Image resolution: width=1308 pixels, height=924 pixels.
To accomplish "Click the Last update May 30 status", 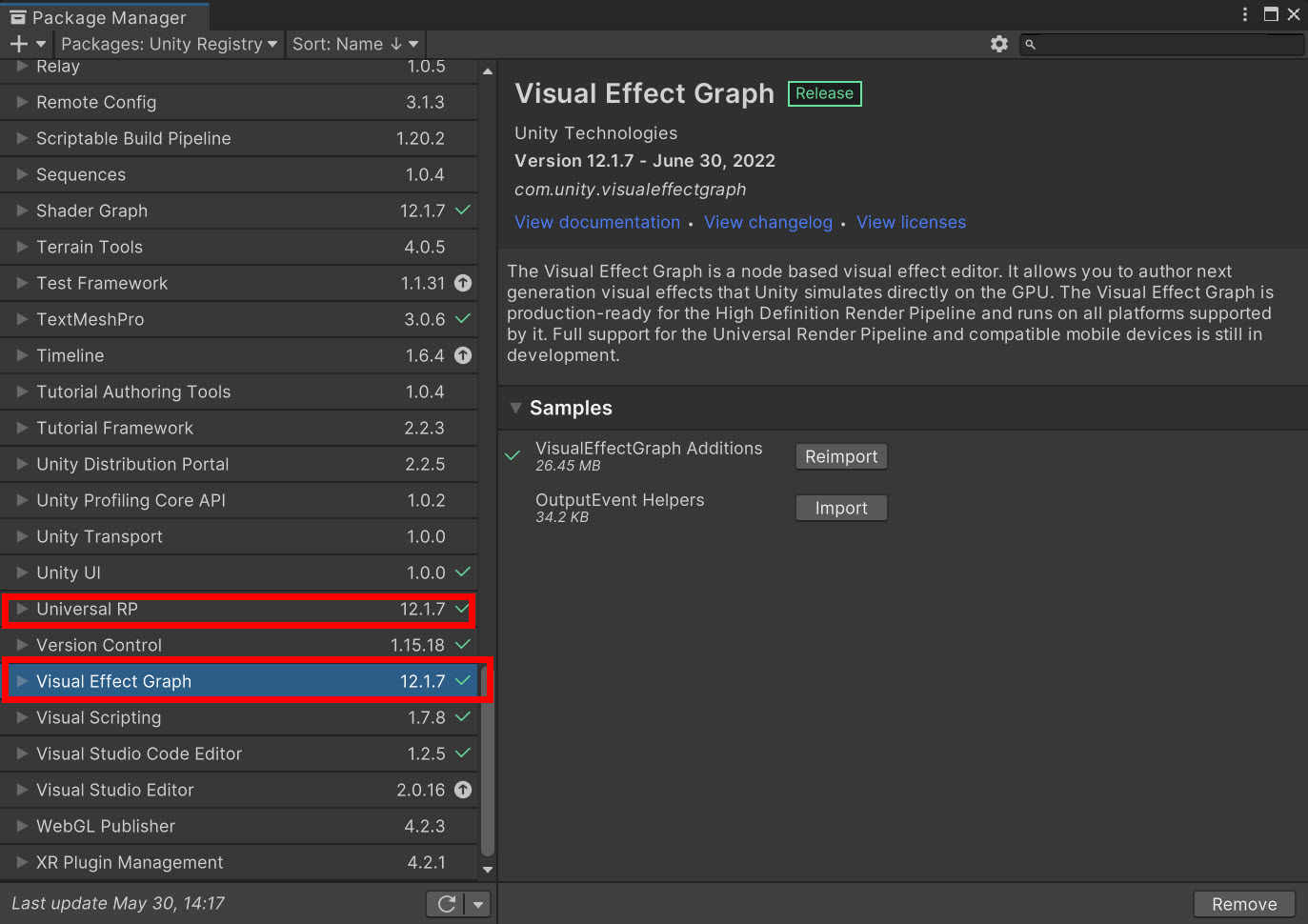I will point(118,903).
